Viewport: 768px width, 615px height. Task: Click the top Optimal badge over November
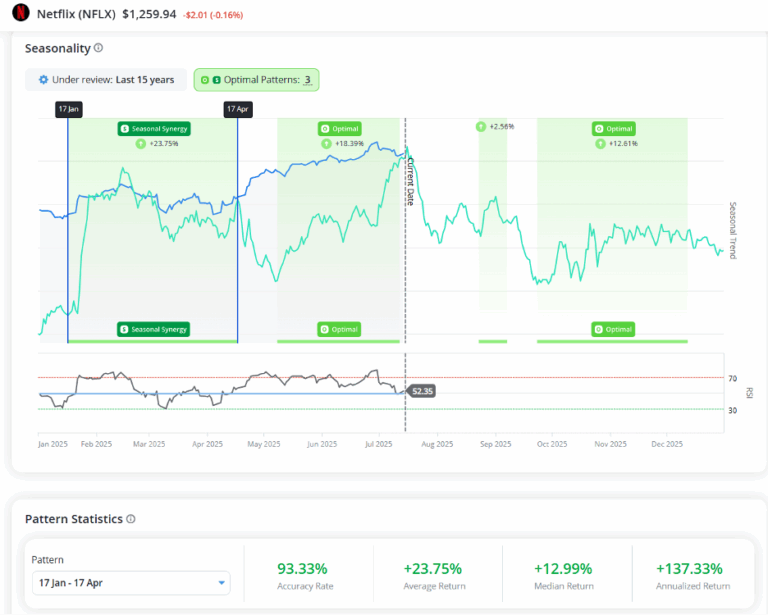(614, 129)
